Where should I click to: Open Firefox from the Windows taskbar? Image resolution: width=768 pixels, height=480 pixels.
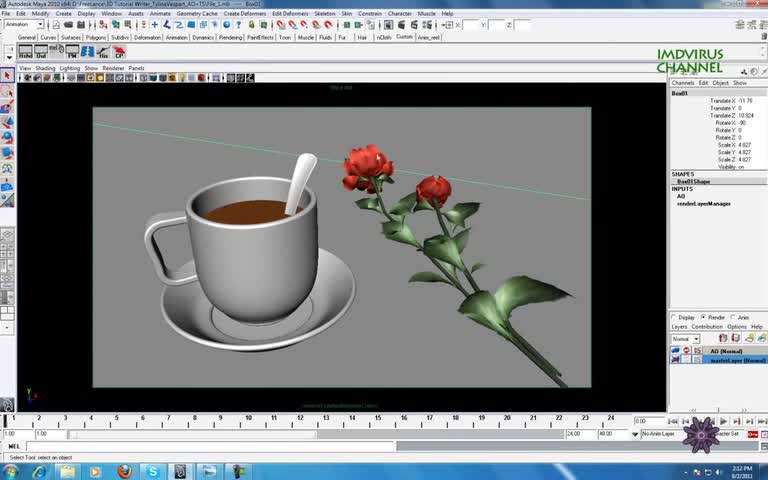[x=124, y=471]
